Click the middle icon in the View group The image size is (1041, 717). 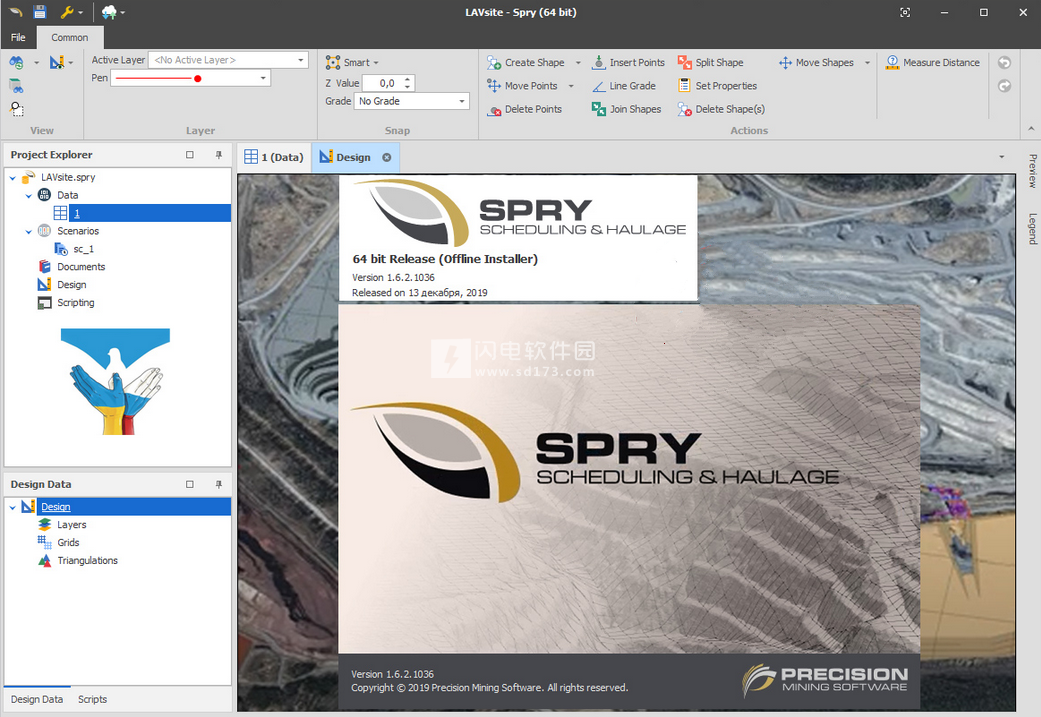click(x=17, y=86)
